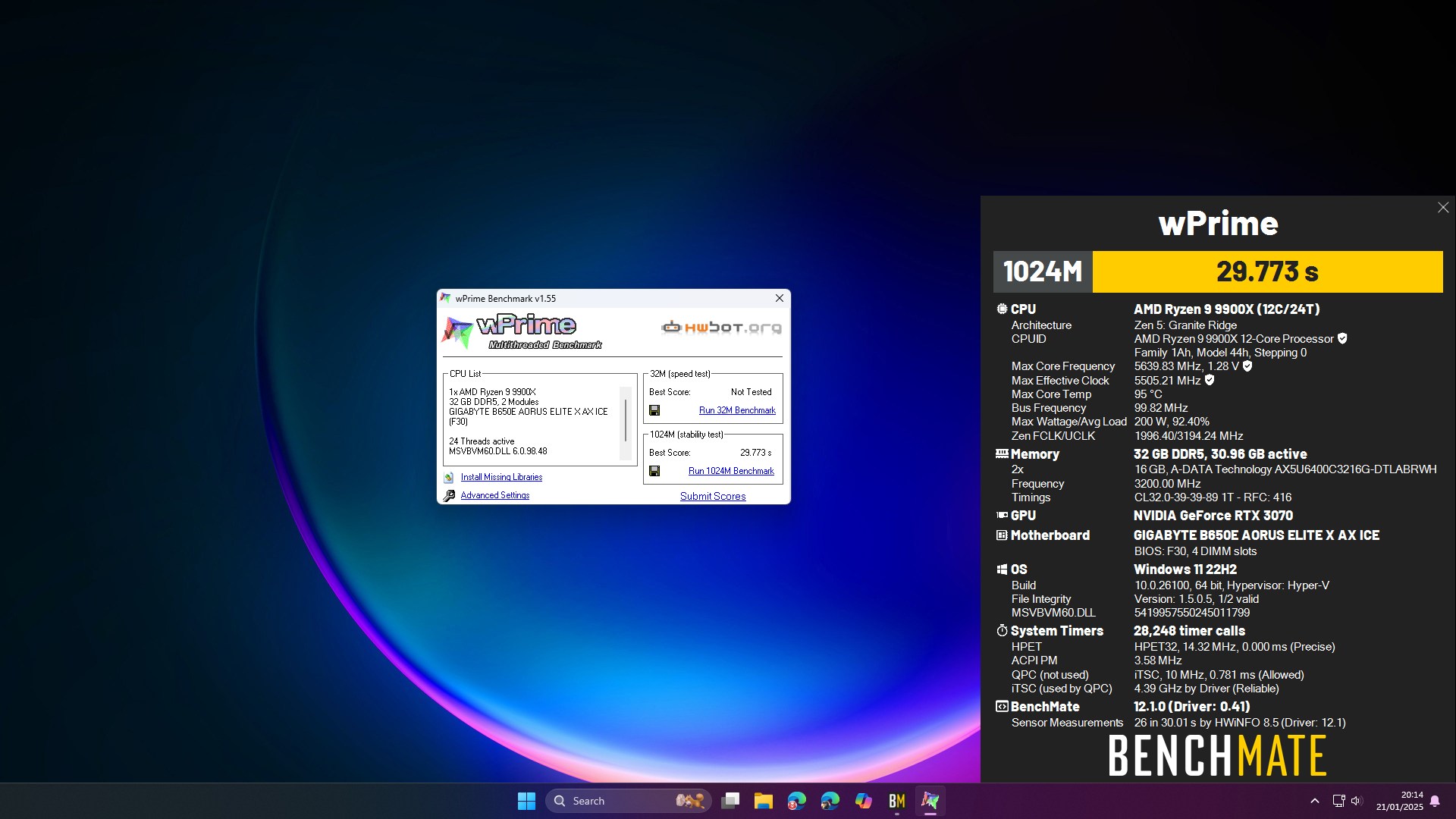Click the taskbar Search box

[x=628, y=801]
